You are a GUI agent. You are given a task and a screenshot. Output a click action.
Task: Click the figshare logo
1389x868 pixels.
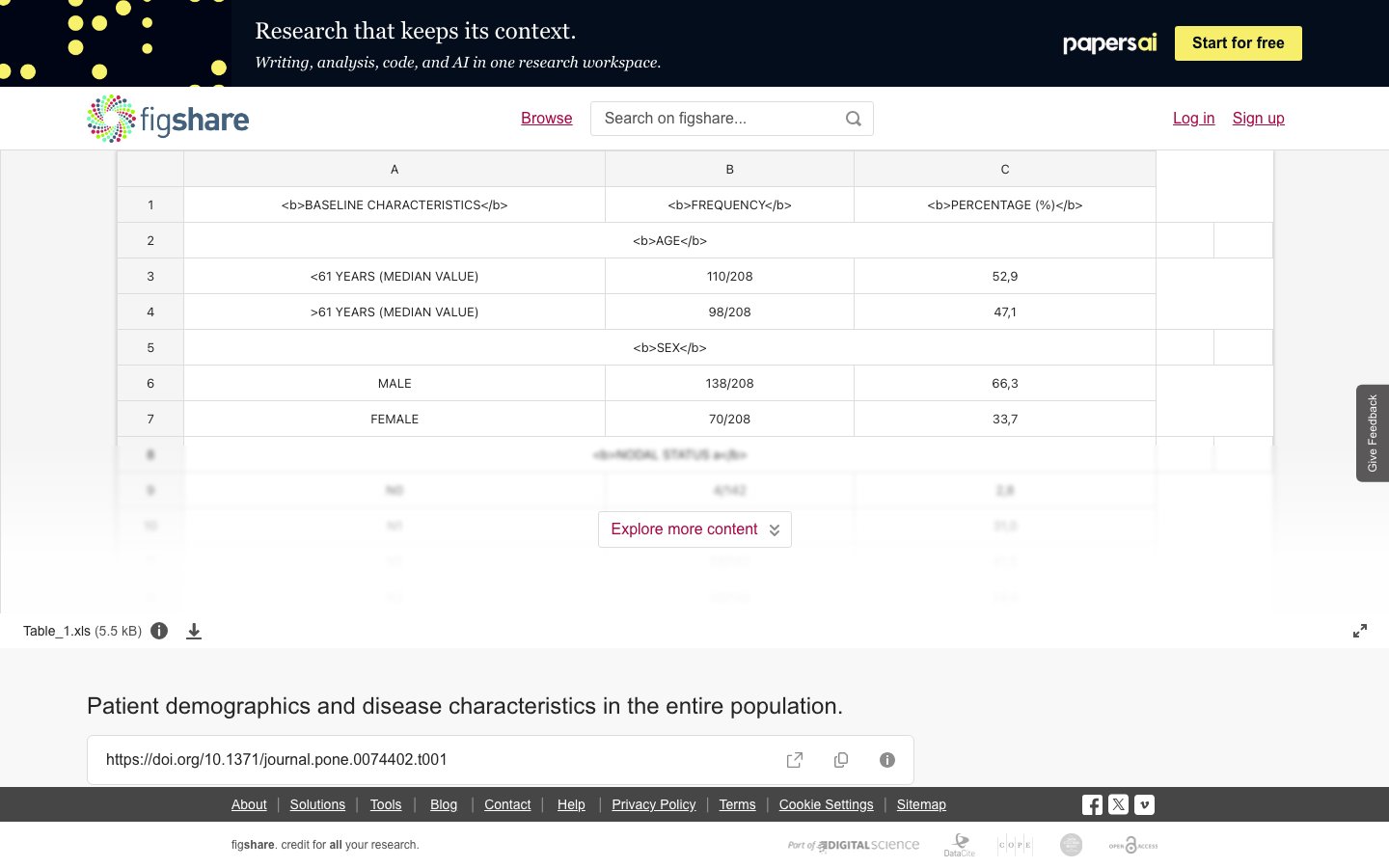168,119
